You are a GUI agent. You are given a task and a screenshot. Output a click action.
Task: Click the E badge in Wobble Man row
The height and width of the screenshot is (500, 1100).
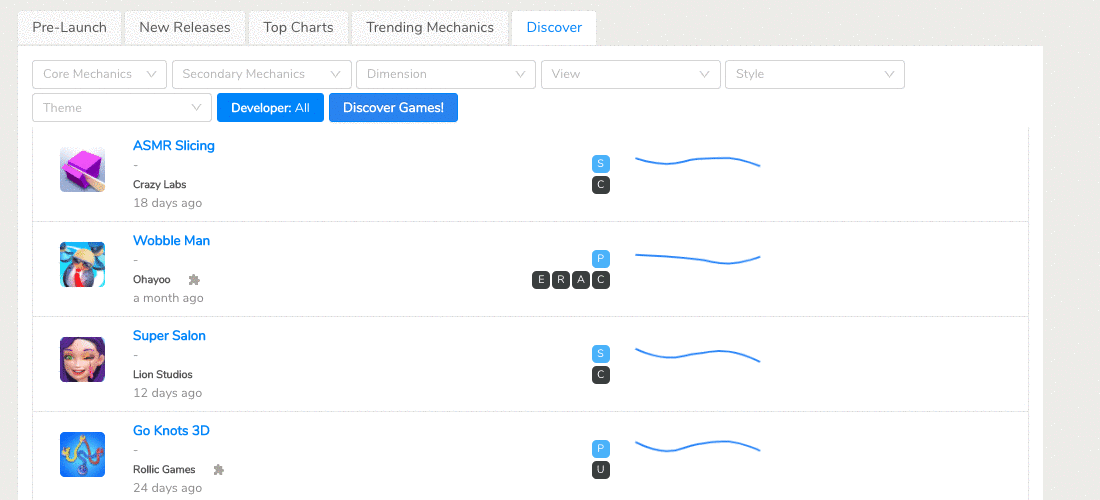[541, 281]
